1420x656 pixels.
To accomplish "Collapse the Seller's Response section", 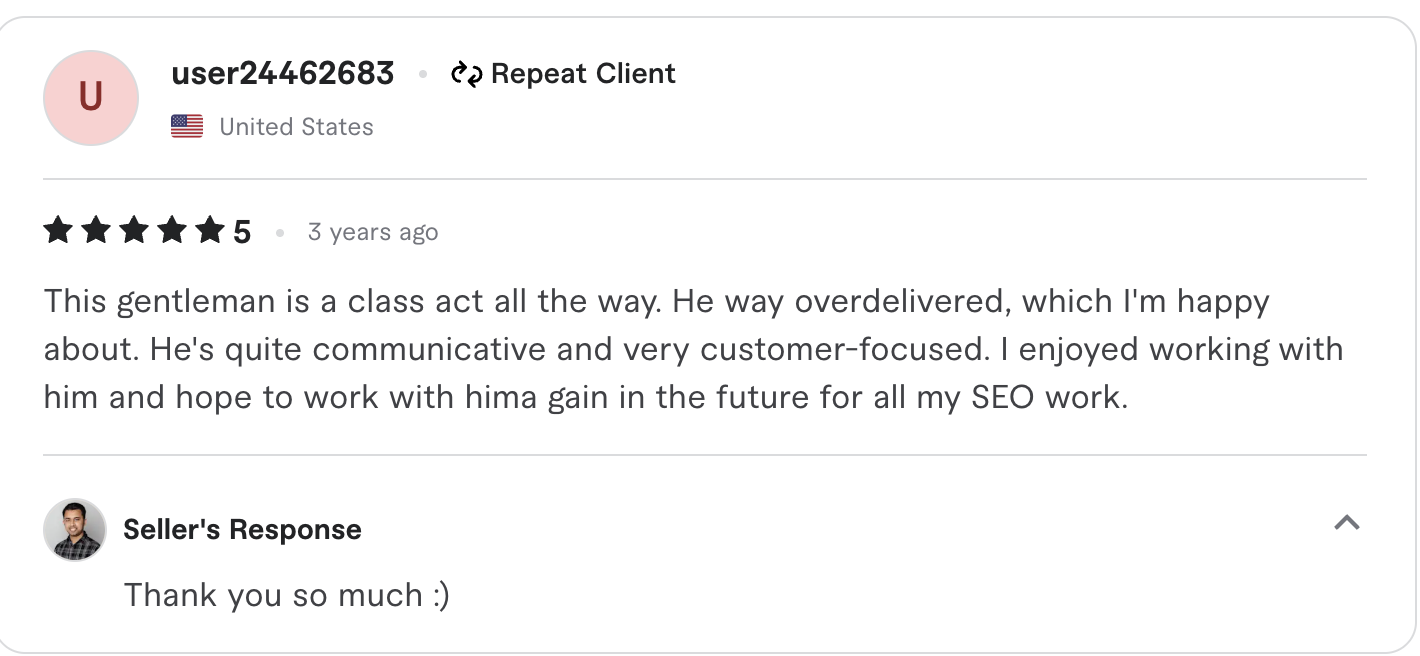I will 1347,523.
